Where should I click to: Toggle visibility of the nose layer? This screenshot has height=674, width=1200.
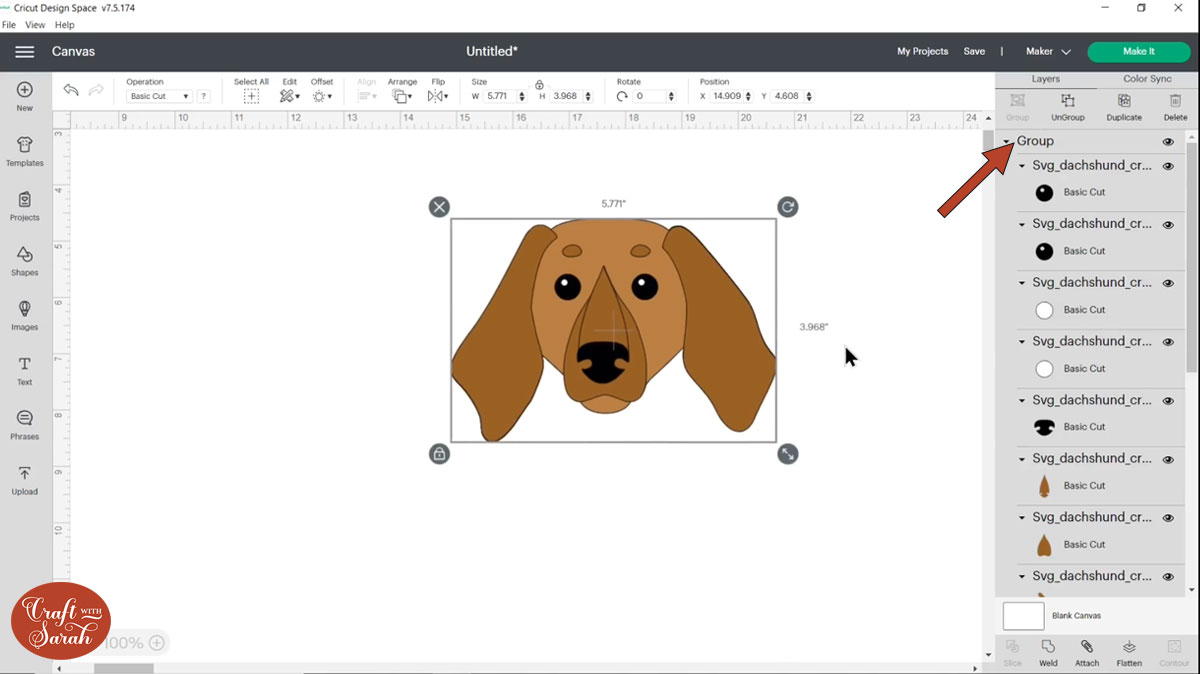click(x=1168, y=401)
